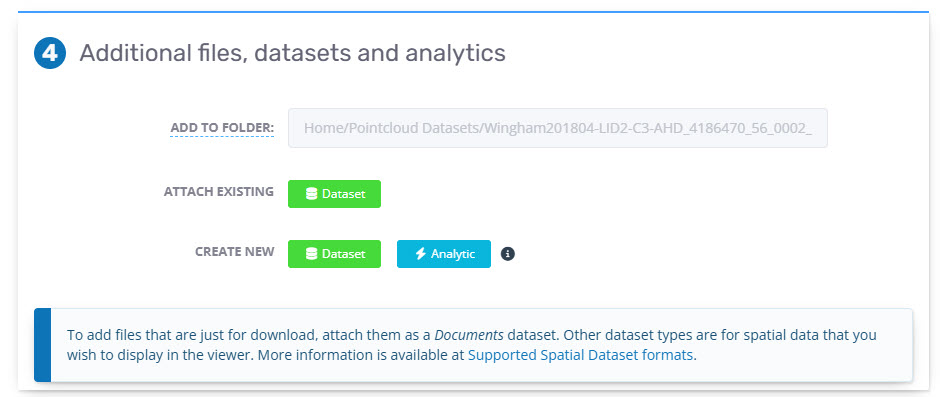Create a new Dataset
This screenshot has height=397, width=940.
(x=335, y=254)
